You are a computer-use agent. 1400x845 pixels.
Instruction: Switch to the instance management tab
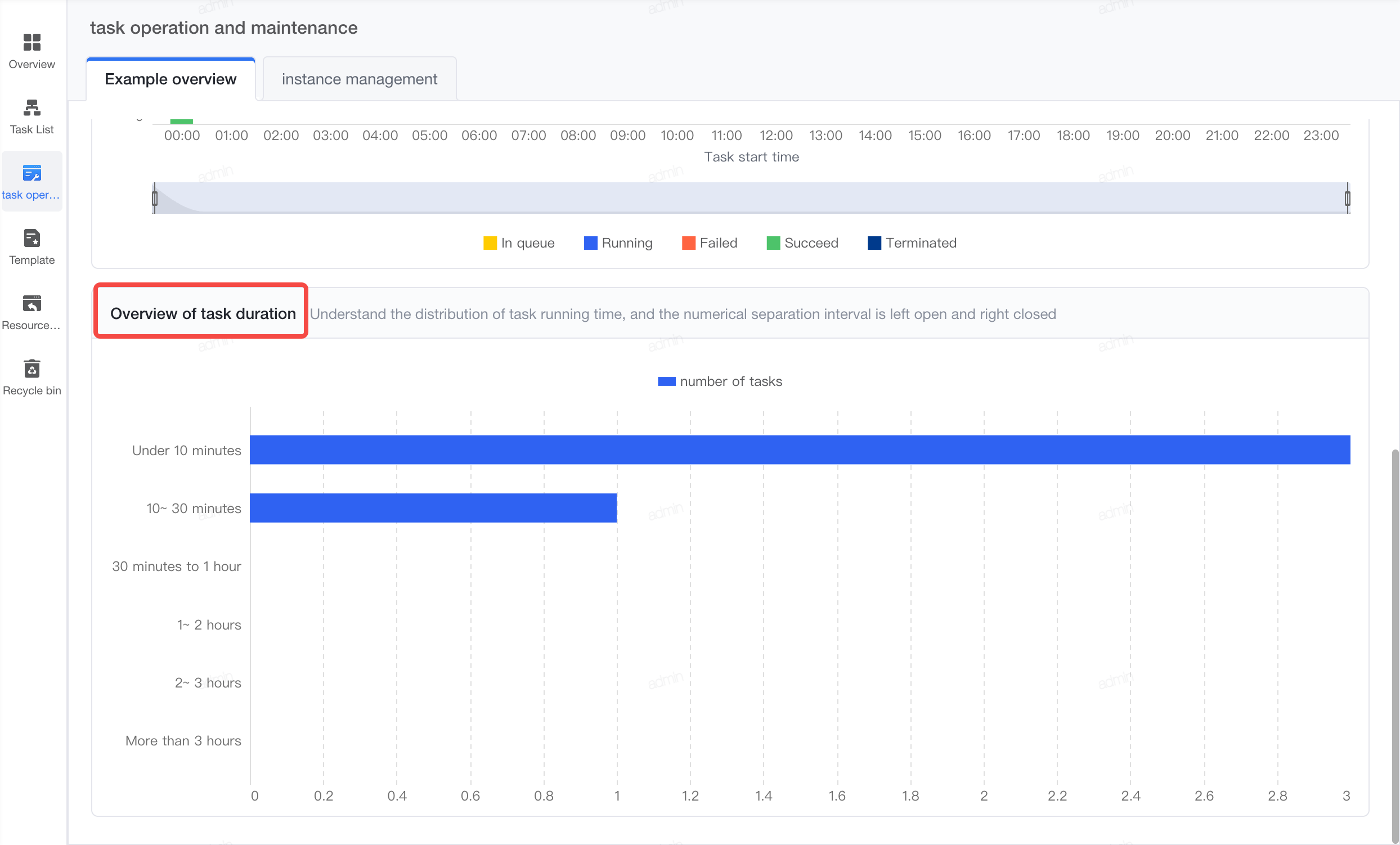click(360, 79)
